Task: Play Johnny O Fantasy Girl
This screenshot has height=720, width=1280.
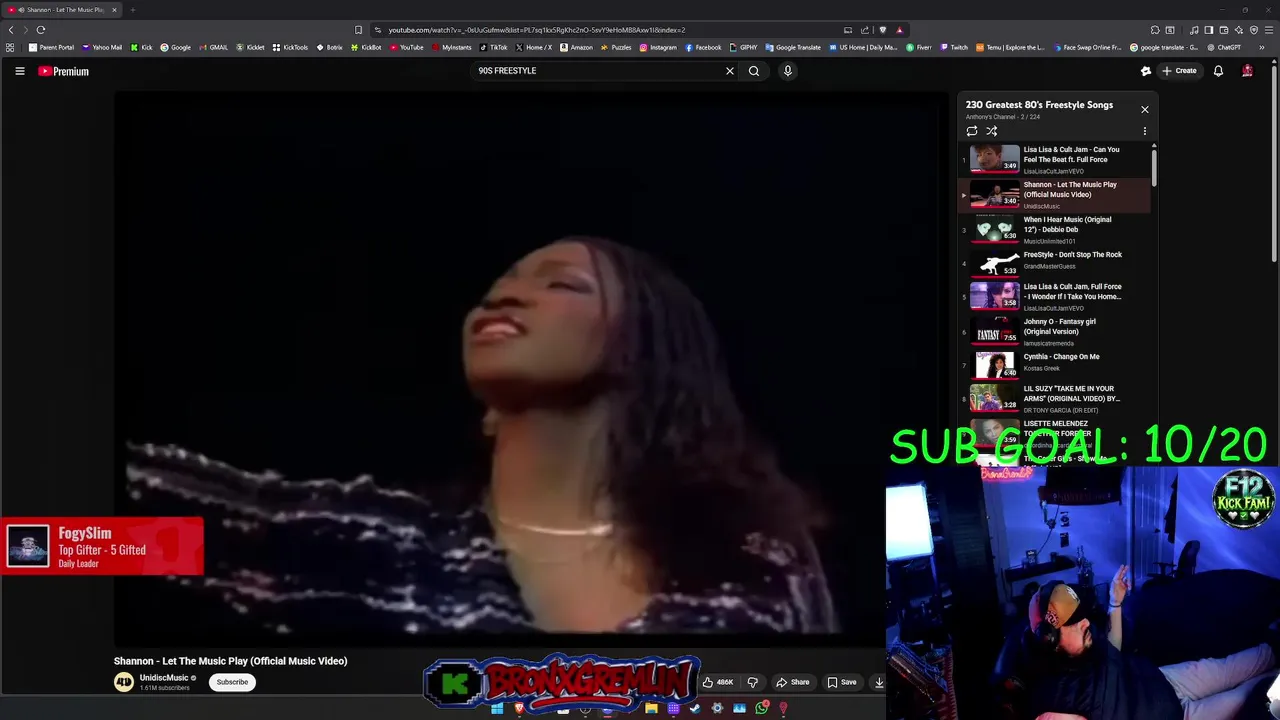Action: point(1055,332)
